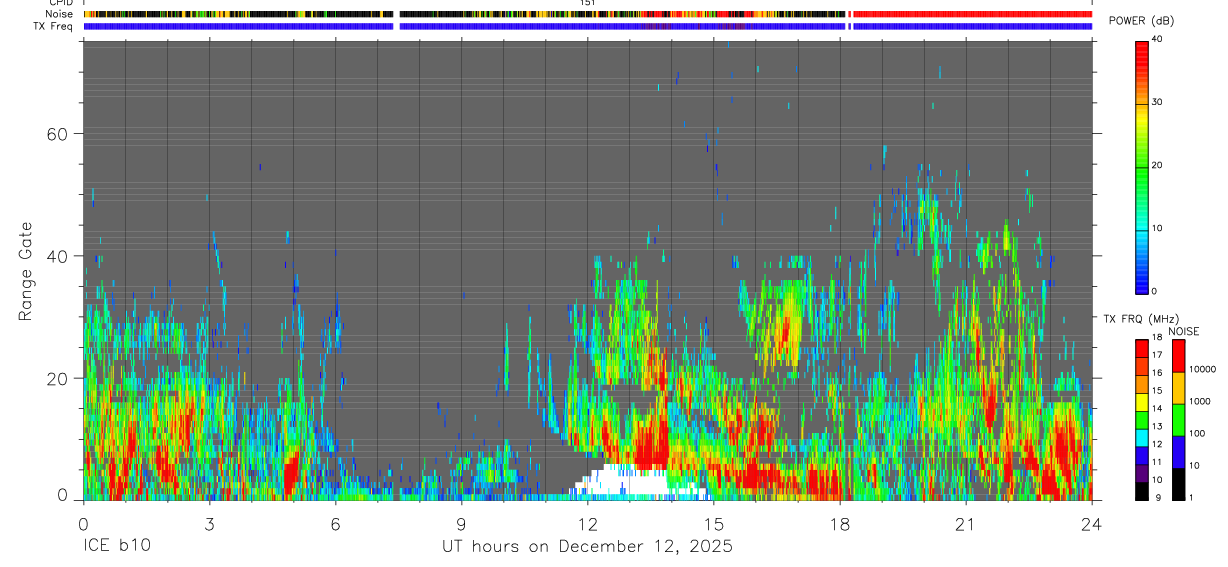Viewport: 1228px width, 567px height.
Task: Click the Range Gate axis title
Action: tap(25, 271)
